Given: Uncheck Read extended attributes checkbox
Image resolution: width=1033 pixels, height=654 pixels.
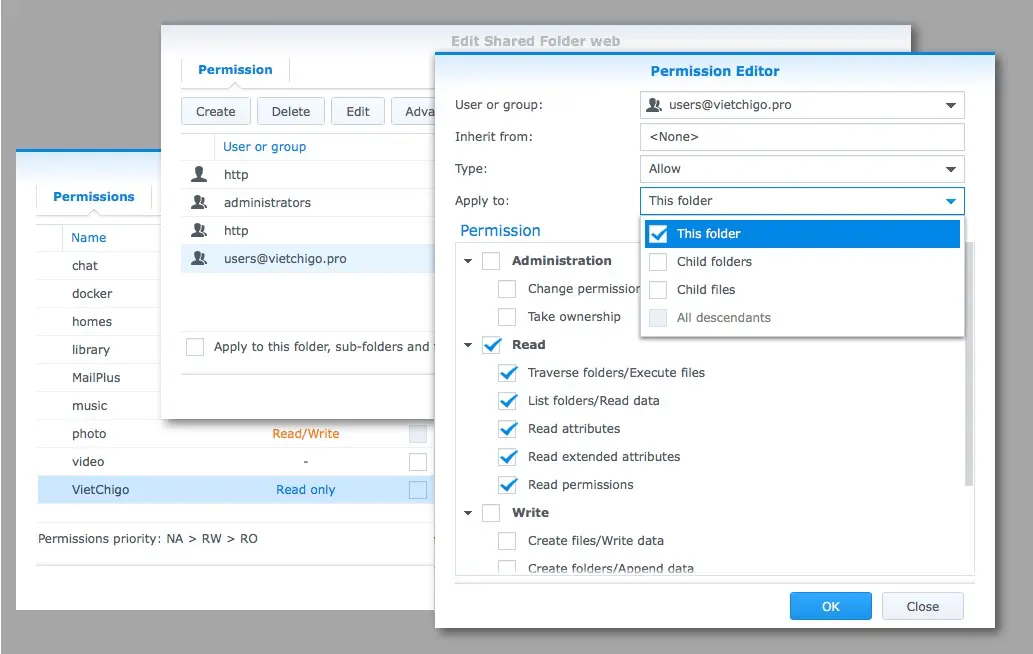Looking at the screenshot, I should click(x=507, y=456).
